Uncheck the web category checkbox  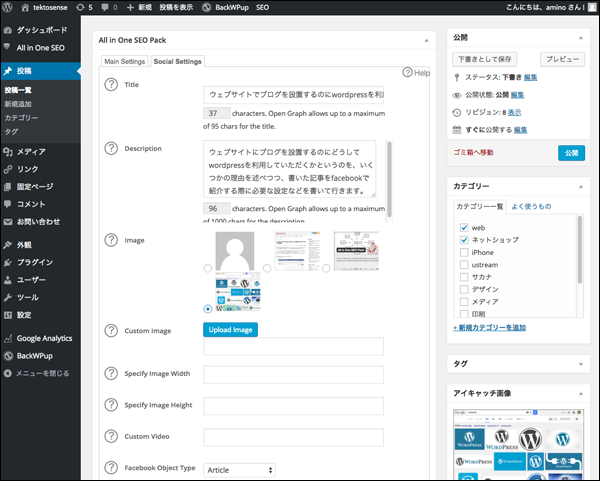[464, 227]
